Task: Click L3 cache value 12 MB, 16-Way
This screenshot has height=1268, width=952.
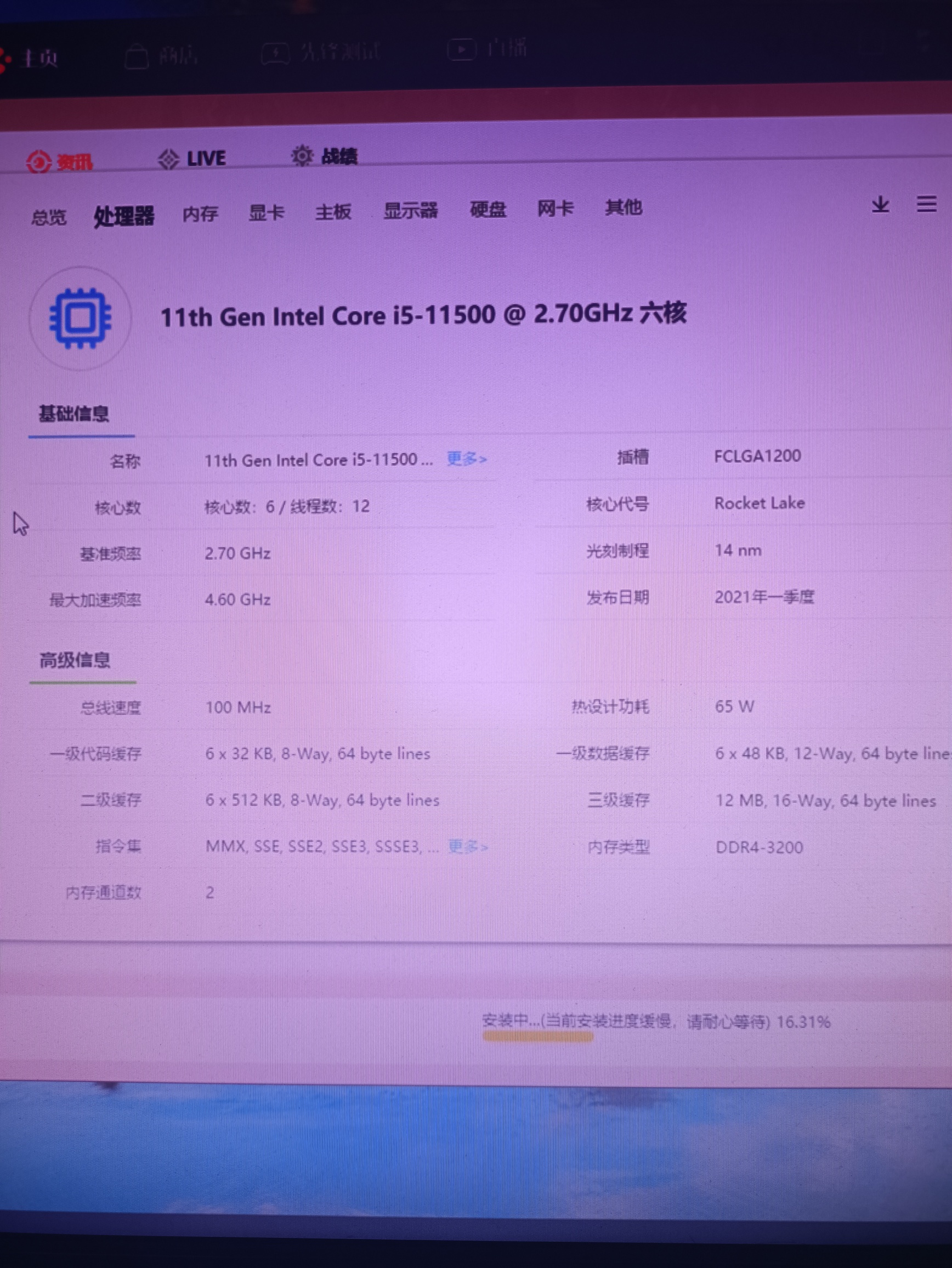Action: pyautogui.click(x=825, y=800)
